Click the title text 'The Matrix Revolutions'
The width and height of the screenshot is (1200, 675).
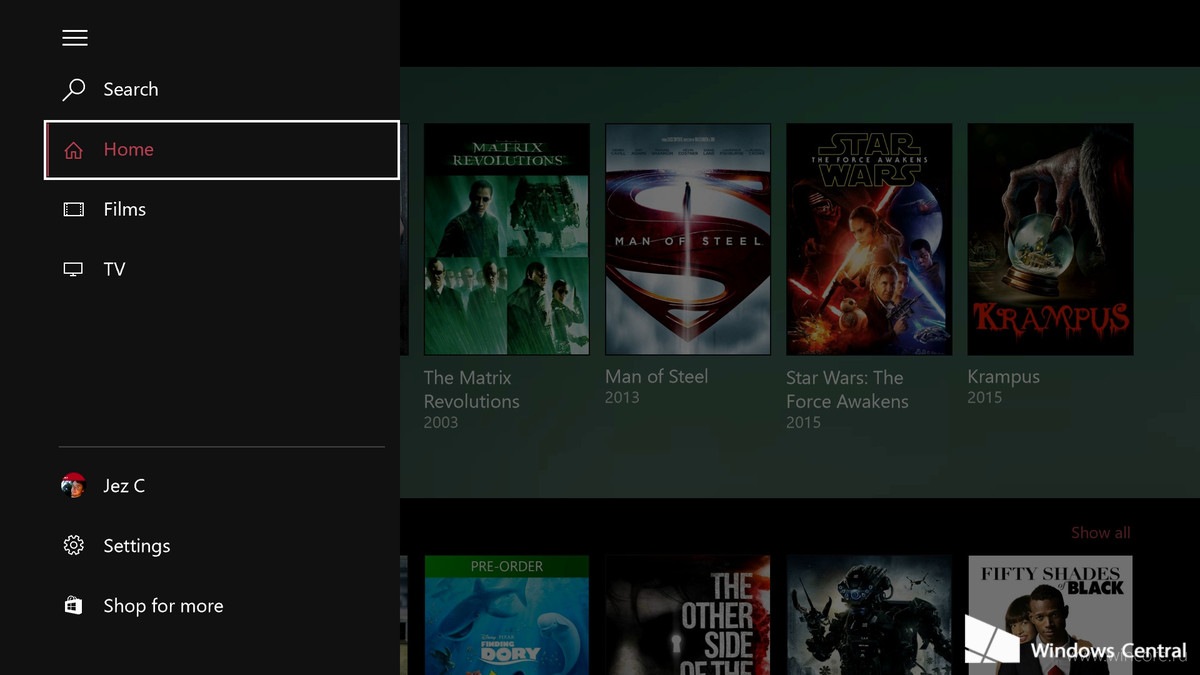(472, 390)
